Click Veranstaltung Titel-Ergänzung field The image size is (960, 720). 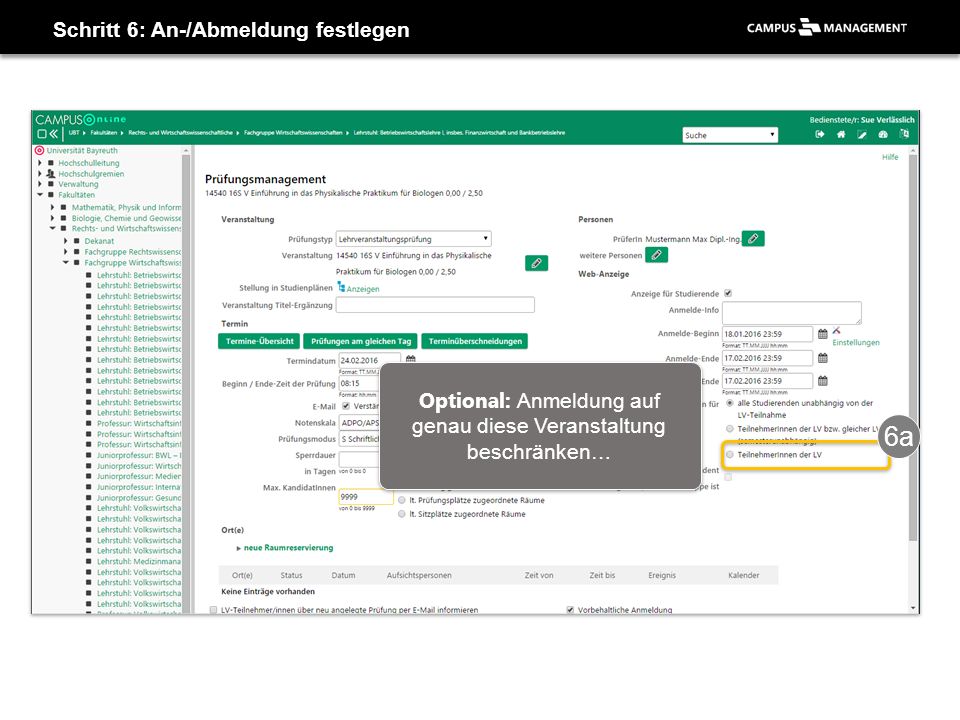(435, 305)
